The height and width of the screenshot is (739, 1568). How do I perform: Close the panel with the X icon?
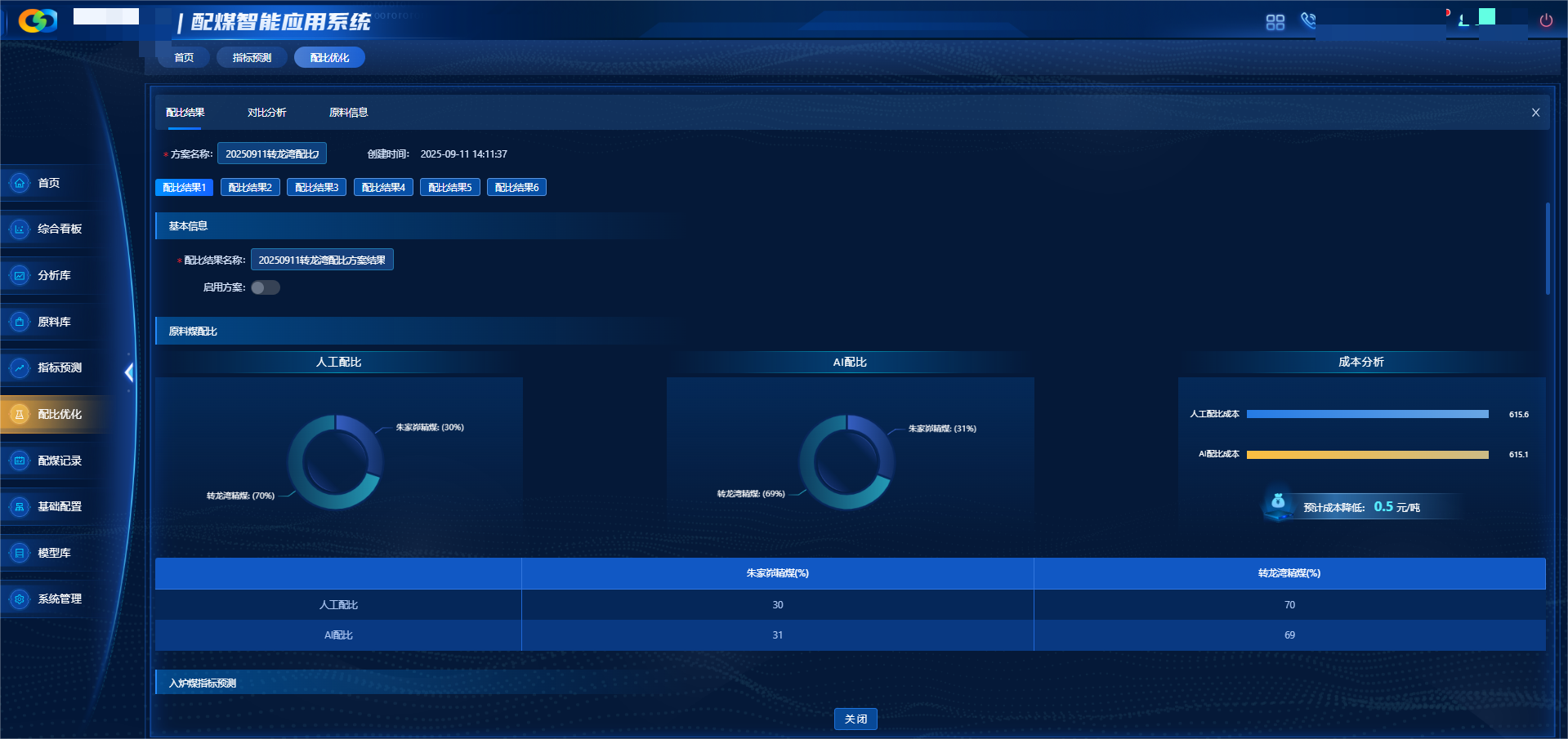pos(1535,113)
